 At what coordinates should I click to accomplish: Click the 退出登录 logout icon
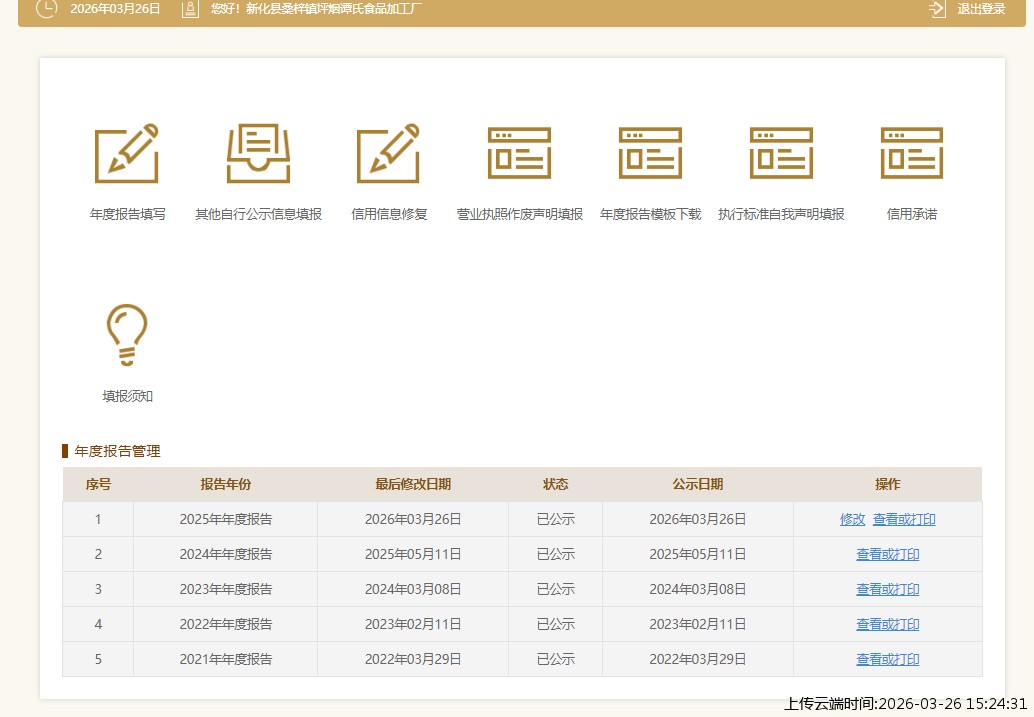[937, 9]
